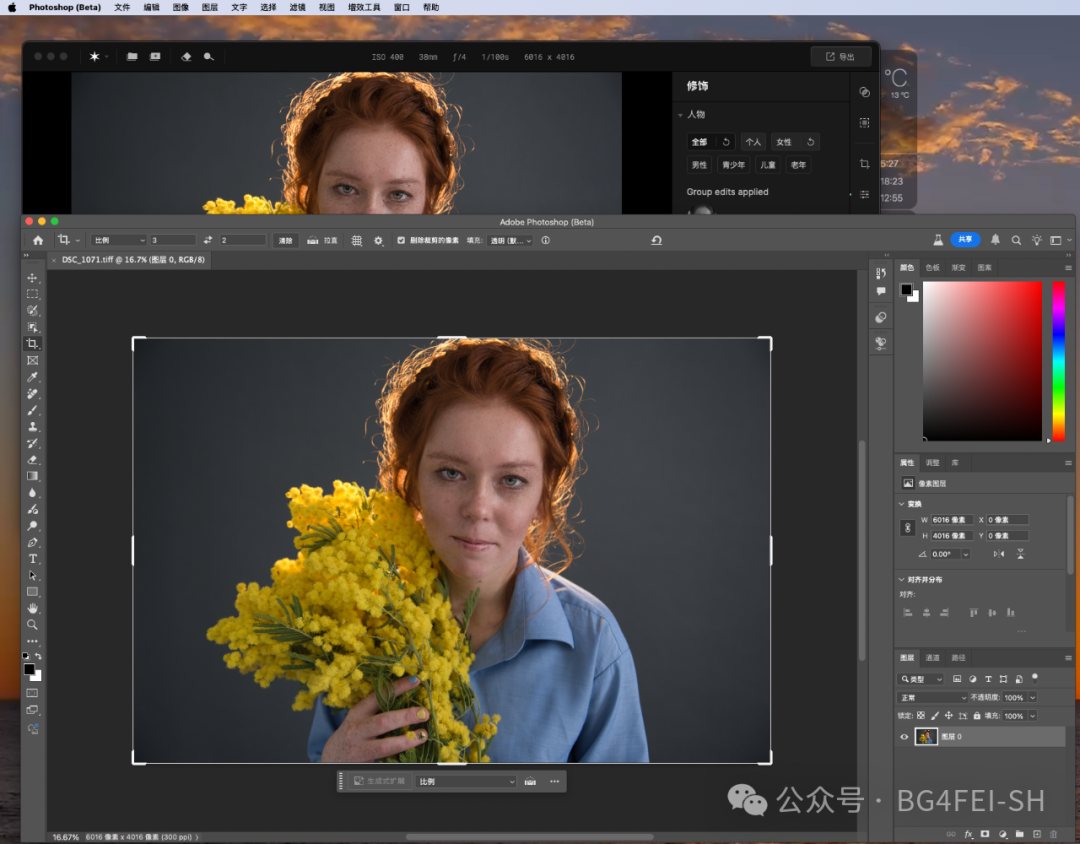The image size is (1080, 844).
Task: Collapse the 变换 section
Action: [902, 504]
